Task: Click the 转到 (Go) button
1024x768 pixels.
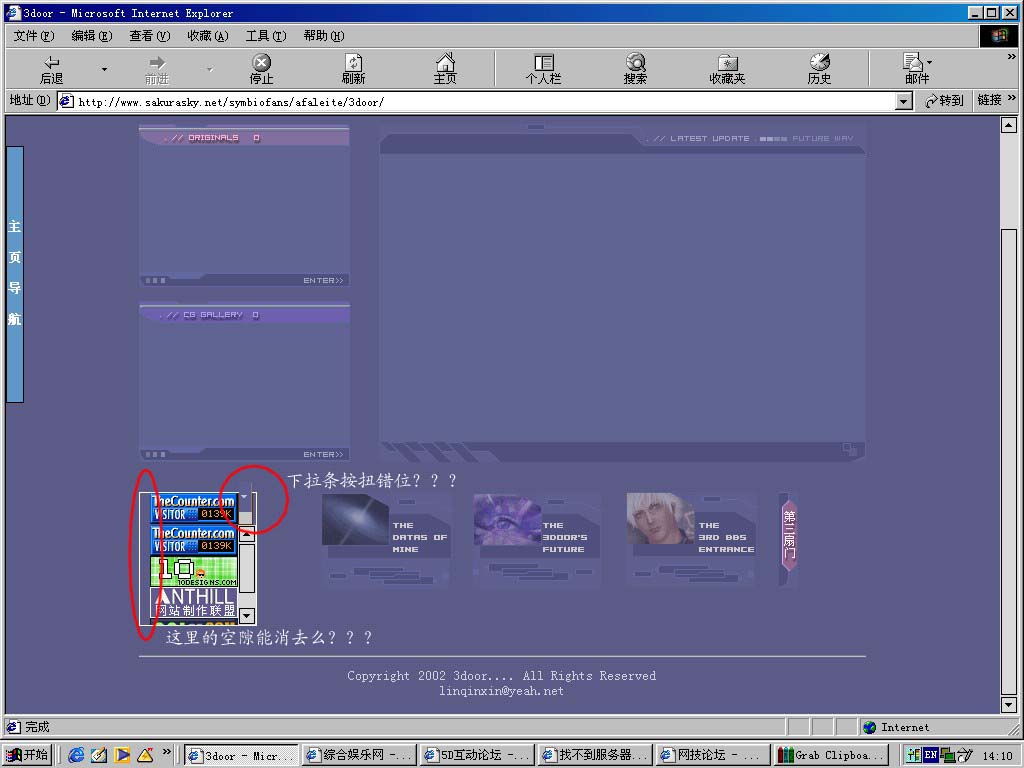Action: click(x=944, y=101)
